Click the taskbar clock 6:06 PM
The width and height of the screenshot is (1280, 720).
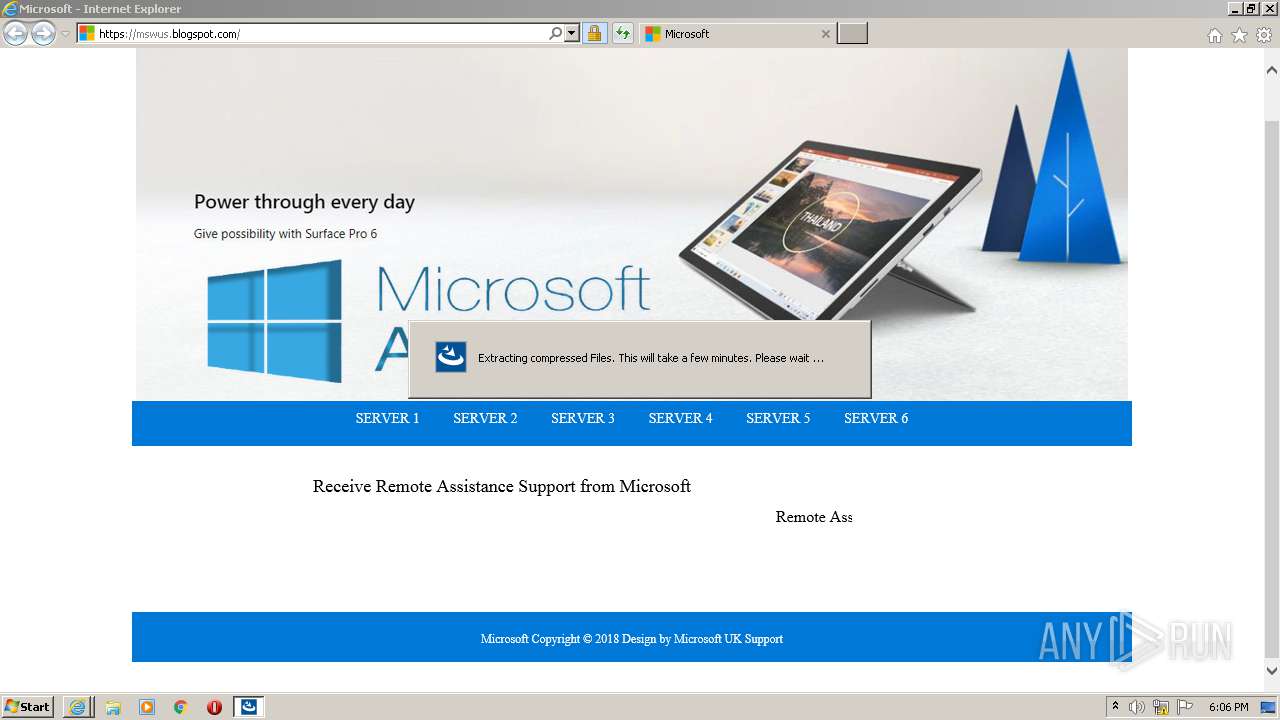click(1228, 707)
